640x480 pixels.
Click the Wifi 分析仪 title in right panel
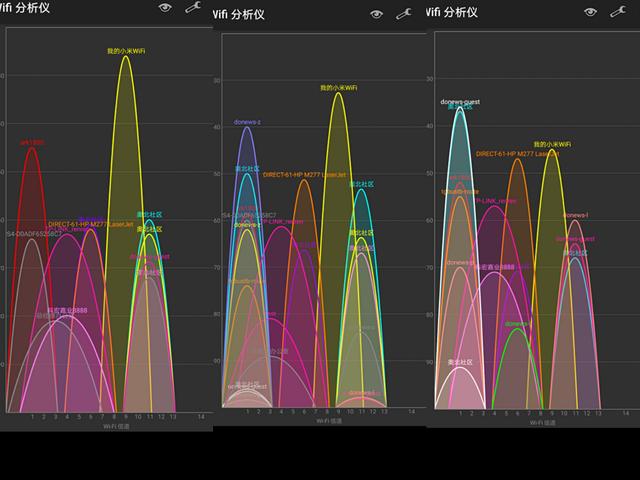click(x=451, y=12)
